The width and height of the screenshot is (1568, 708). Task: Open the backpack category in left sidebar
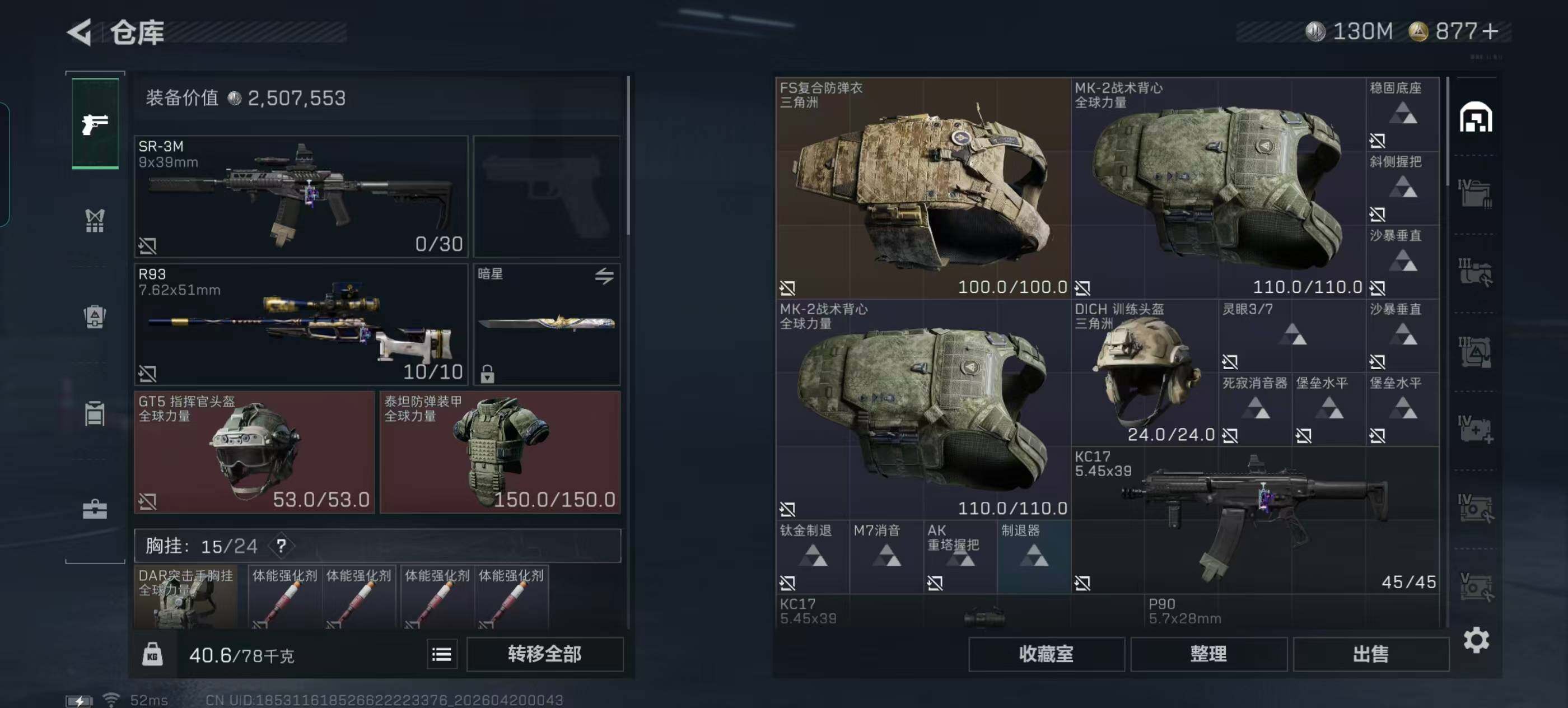point(95,316)
